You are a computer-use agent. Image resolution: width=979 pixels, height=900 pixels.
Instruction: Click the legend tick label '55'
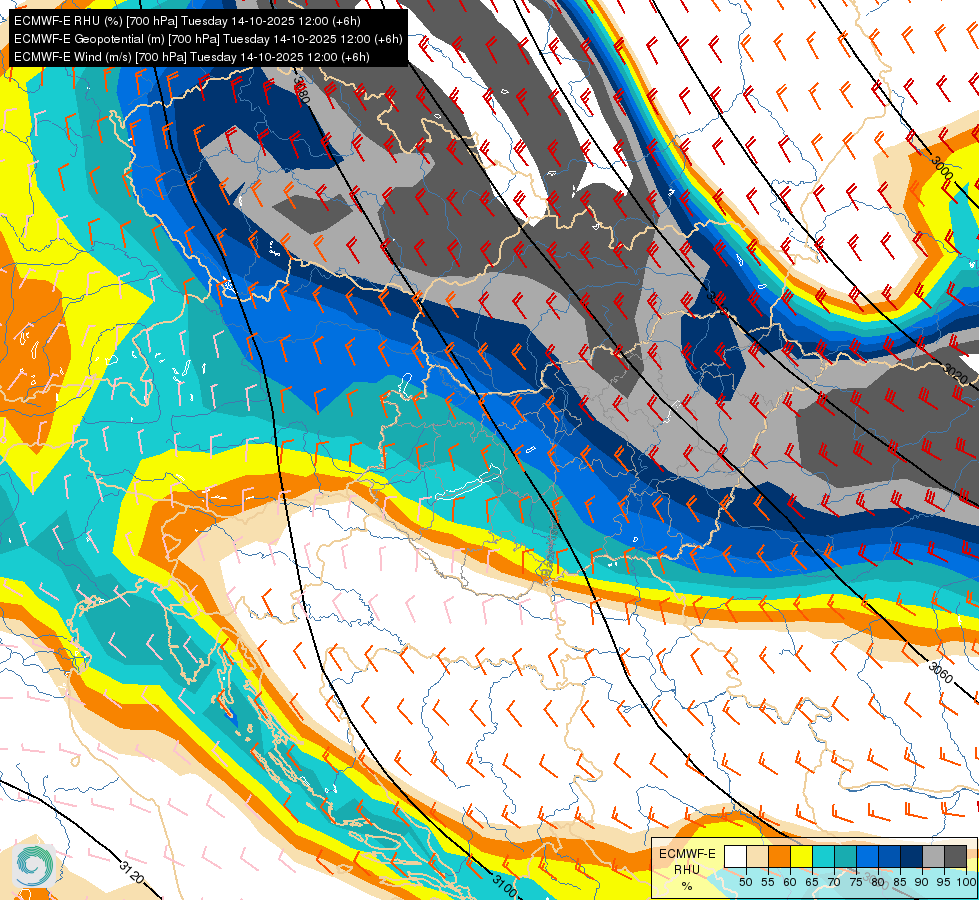767,882
